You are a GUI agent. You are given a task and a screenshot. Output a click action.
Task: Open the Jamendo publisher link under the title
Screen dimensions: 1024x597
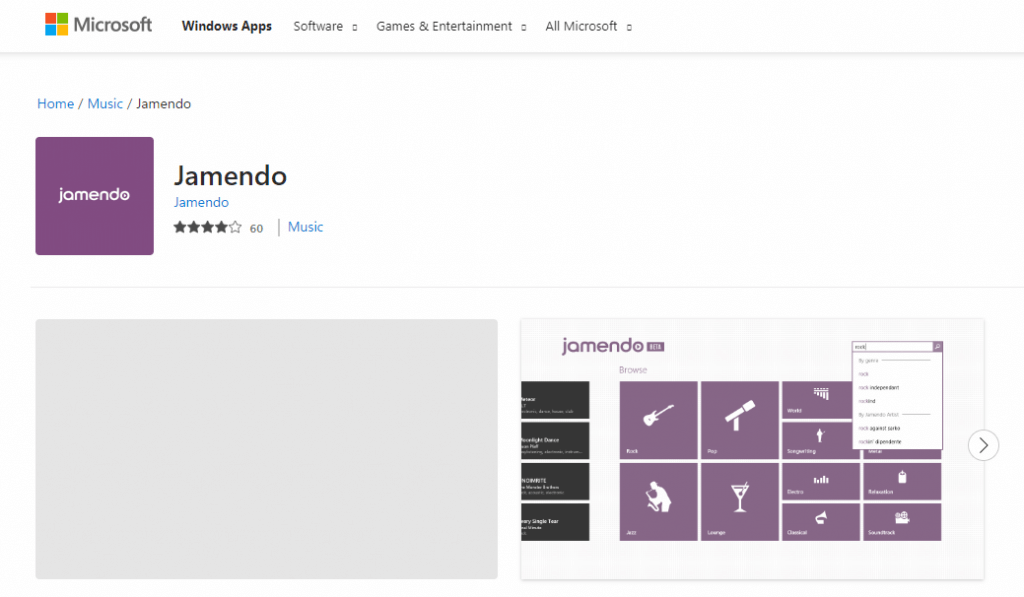201,202
